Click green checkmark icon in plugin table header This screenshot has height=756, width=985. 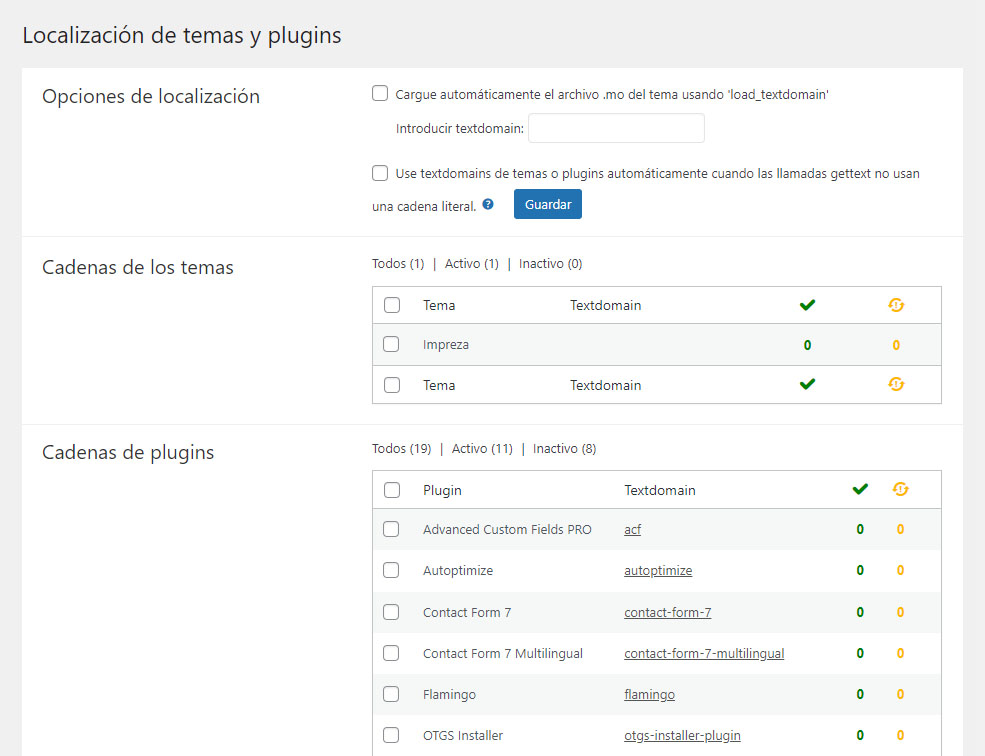click(860, 490)
